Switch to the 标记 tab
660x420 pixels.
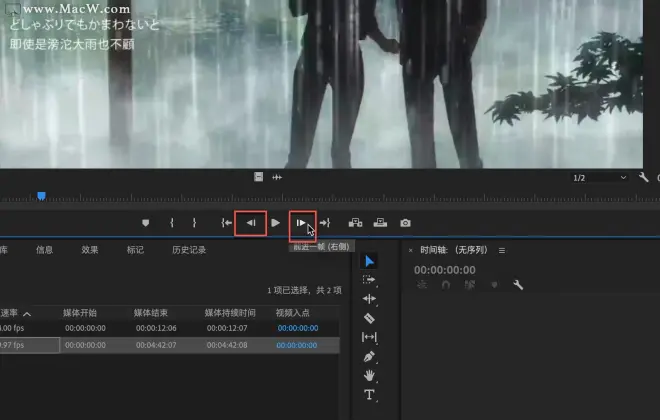(x=135, y=250)
